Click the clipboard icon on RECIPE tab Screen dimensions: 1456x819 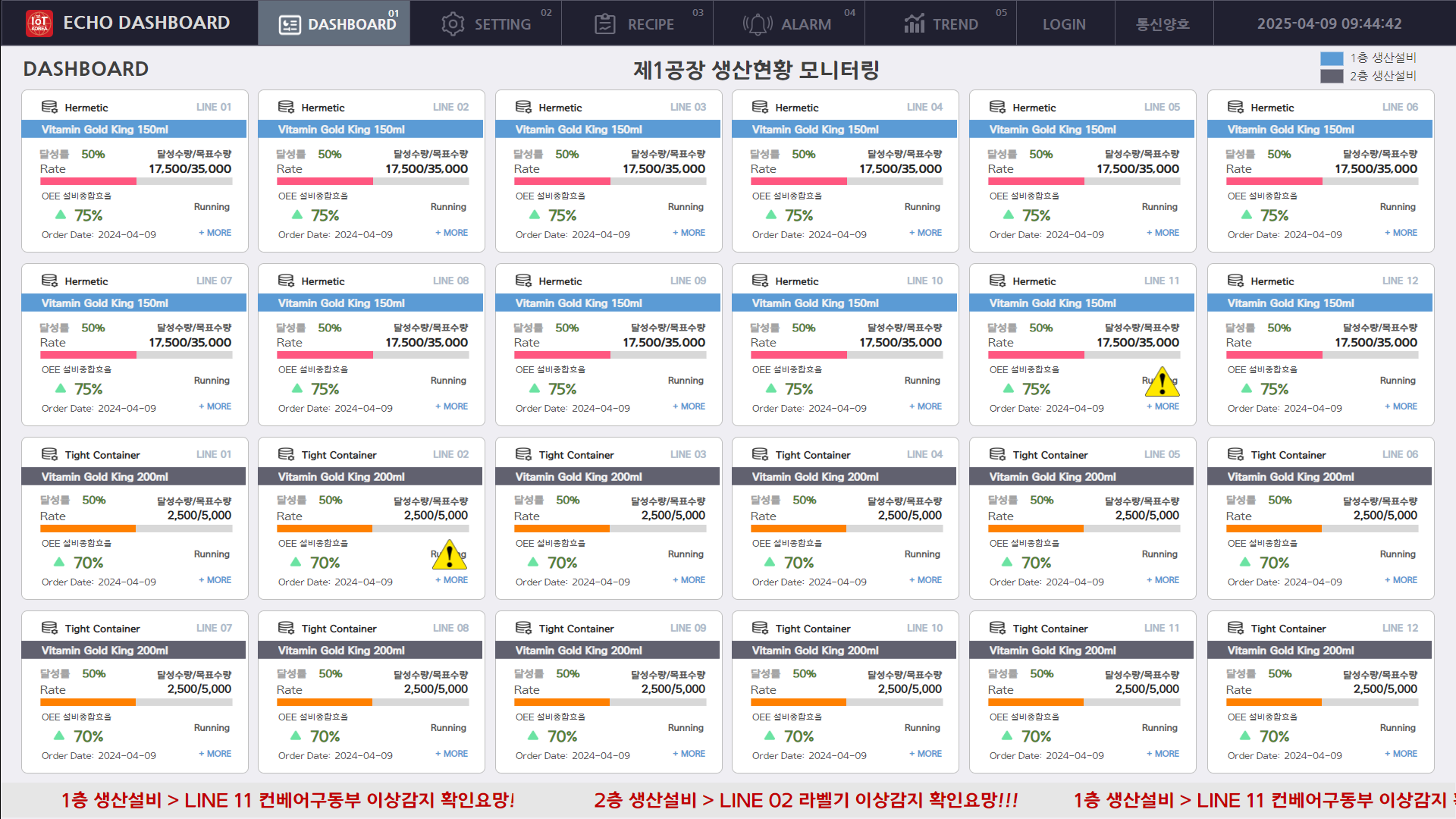pos(604,24)
